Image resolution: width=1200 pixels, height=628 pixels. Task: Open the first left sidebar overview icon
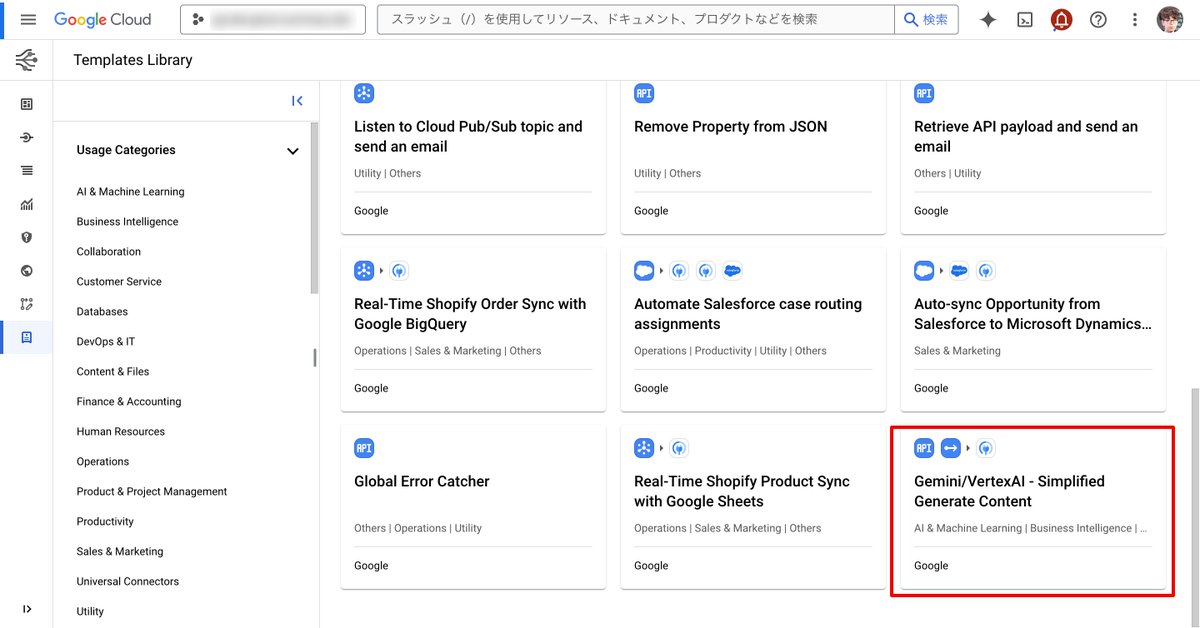pos(26,104)
